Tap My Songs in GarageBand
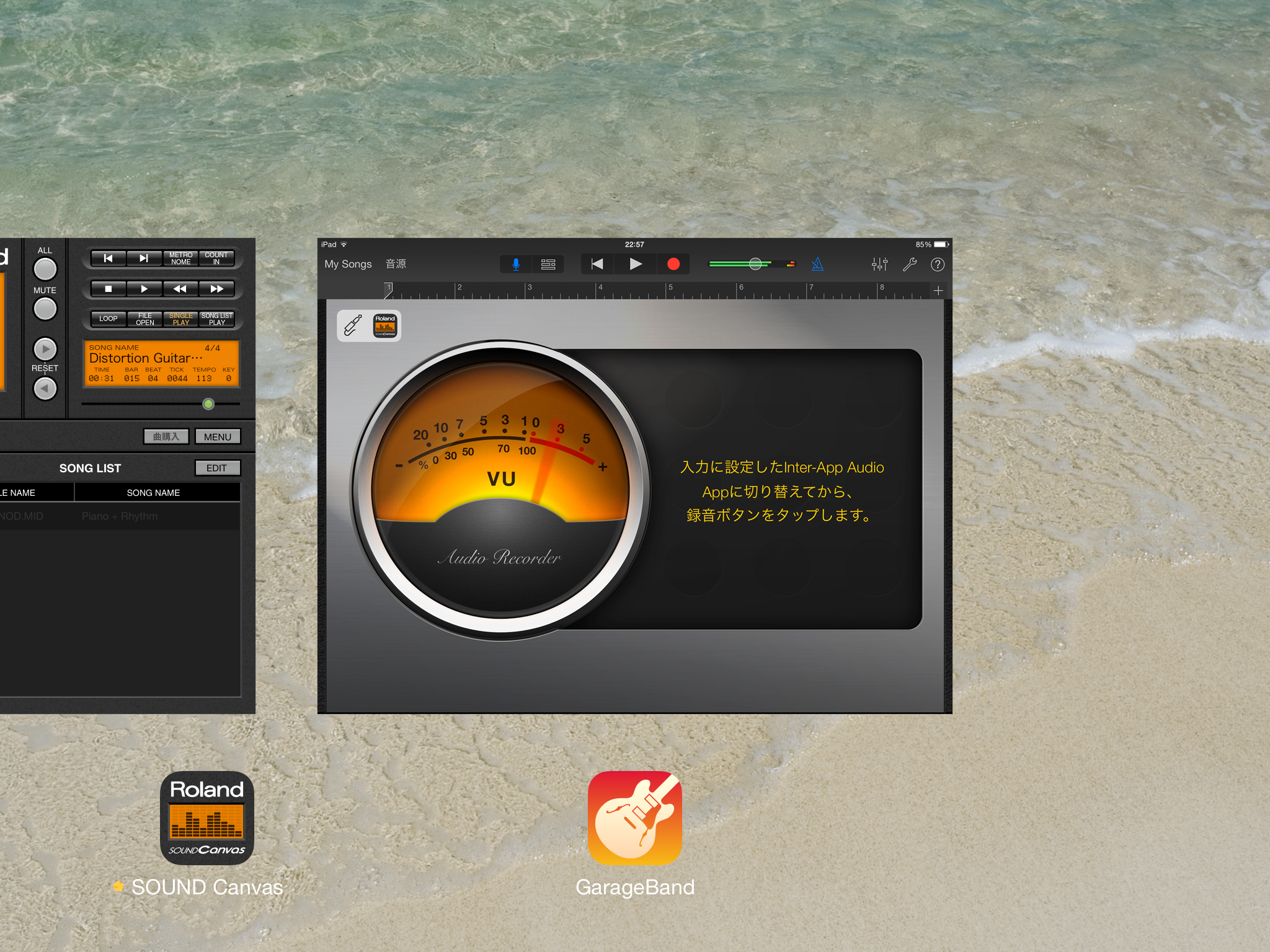This screenshot has height=952, width=1270. tap(348, 264)
